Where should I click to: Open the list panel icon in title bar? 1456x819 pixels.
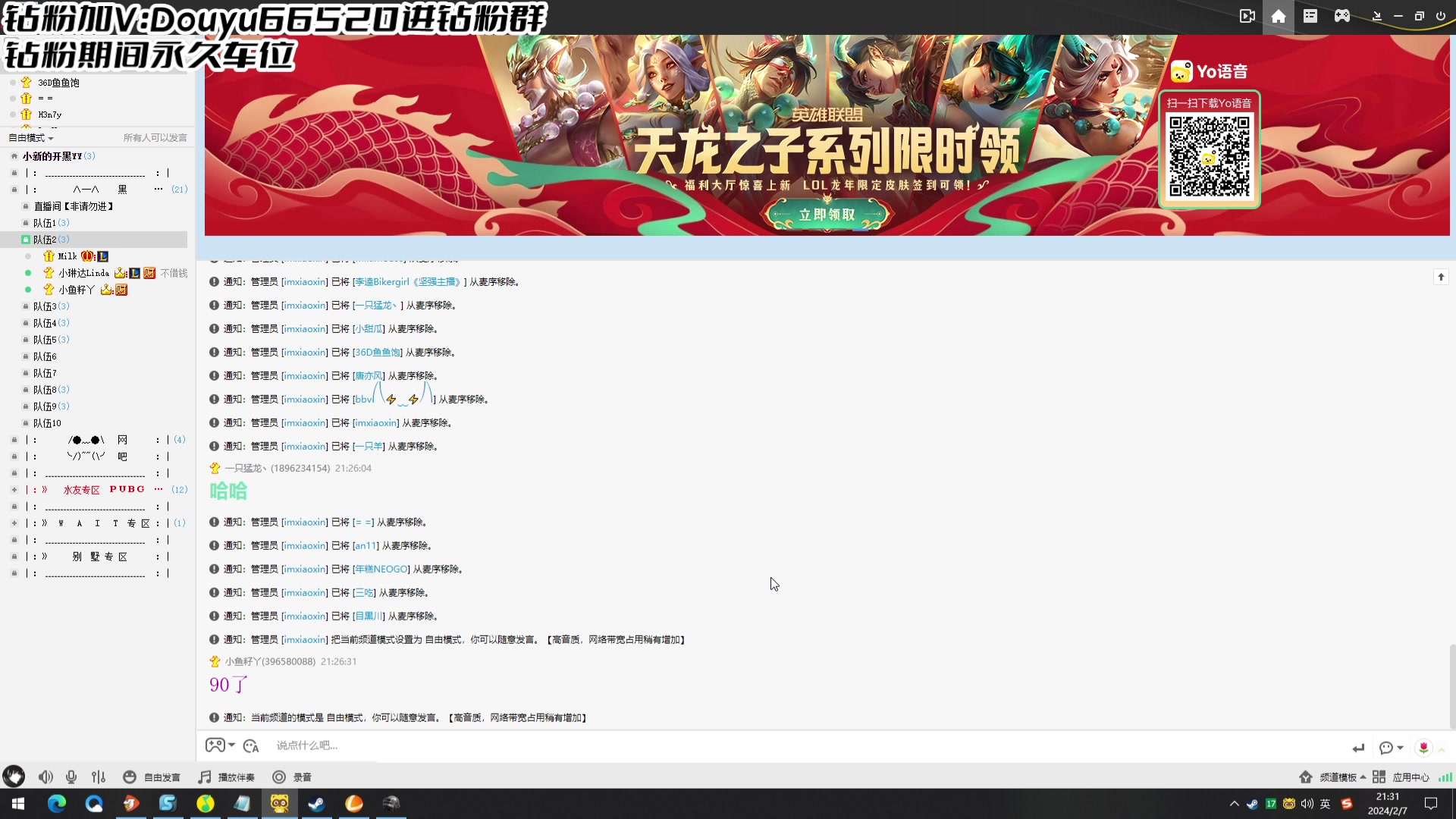coord(1310,16)
